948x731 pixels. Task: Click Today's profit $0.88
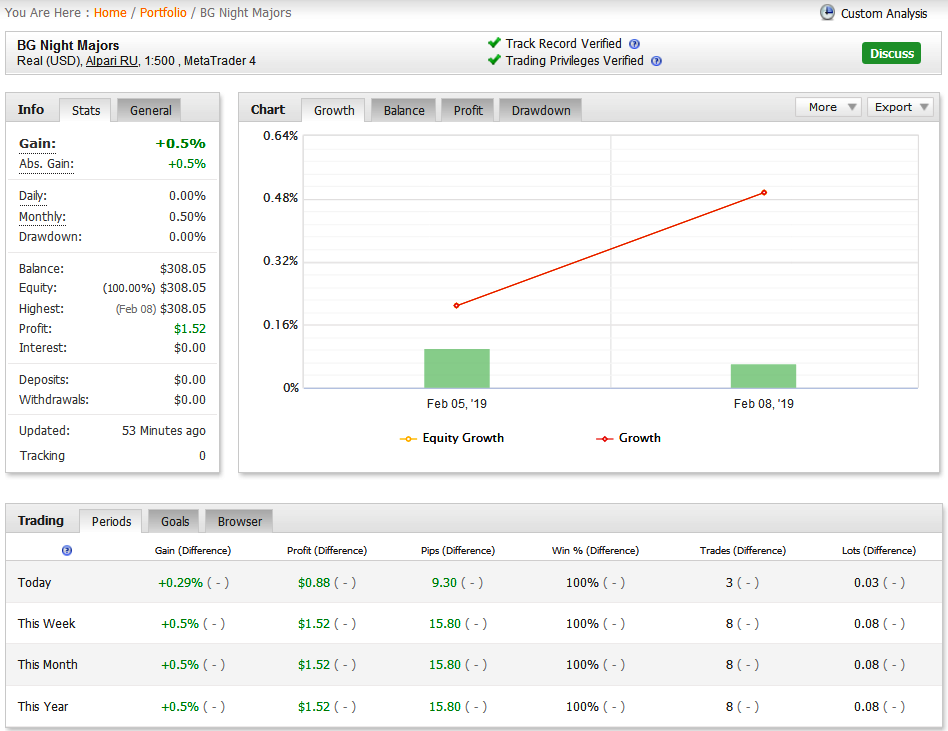pos(314,583)
